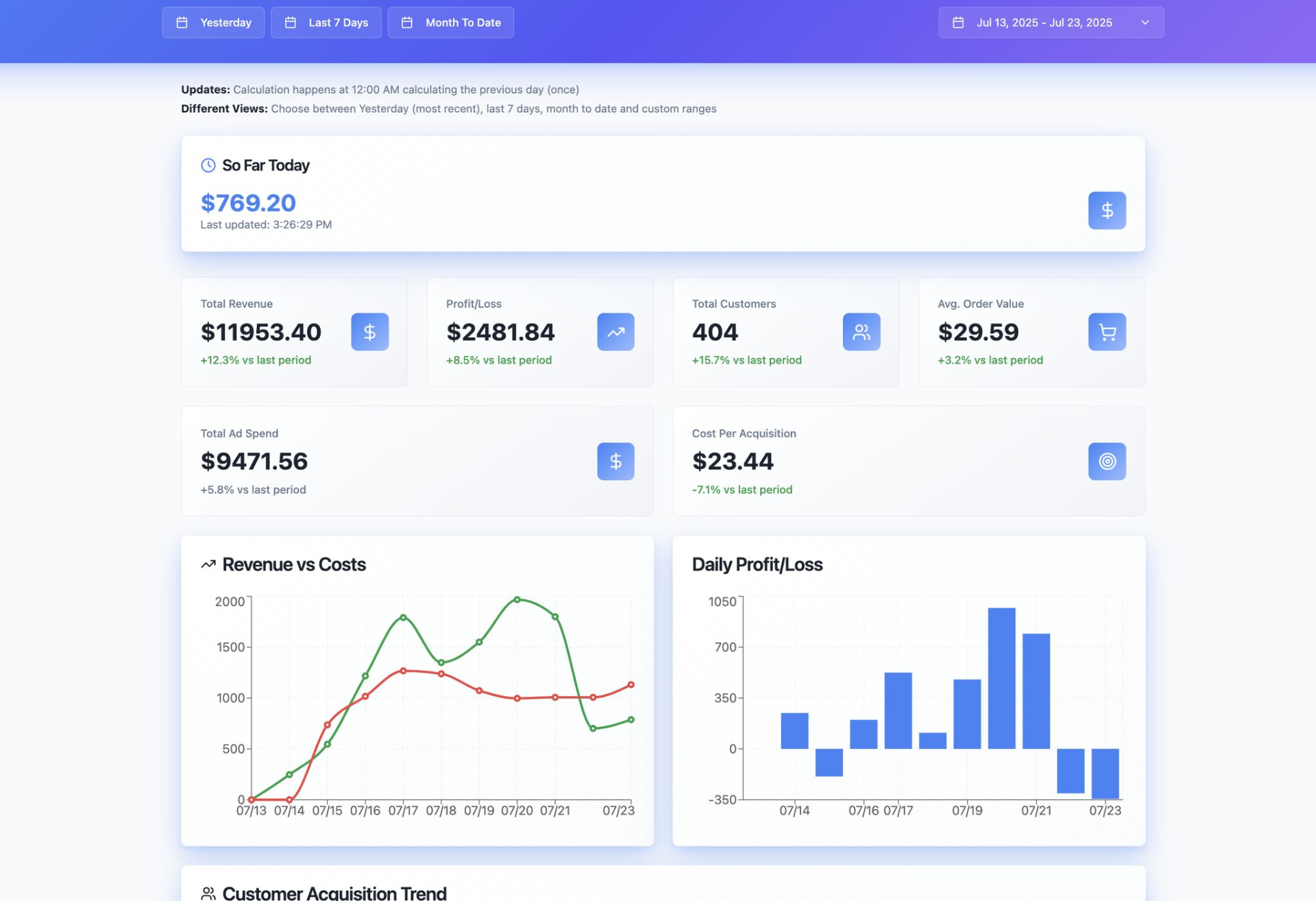Image resolution: width=1316 pixels, height=901 pixels.
Task: Click the calendar icon in date range picker
Action: 958,23
